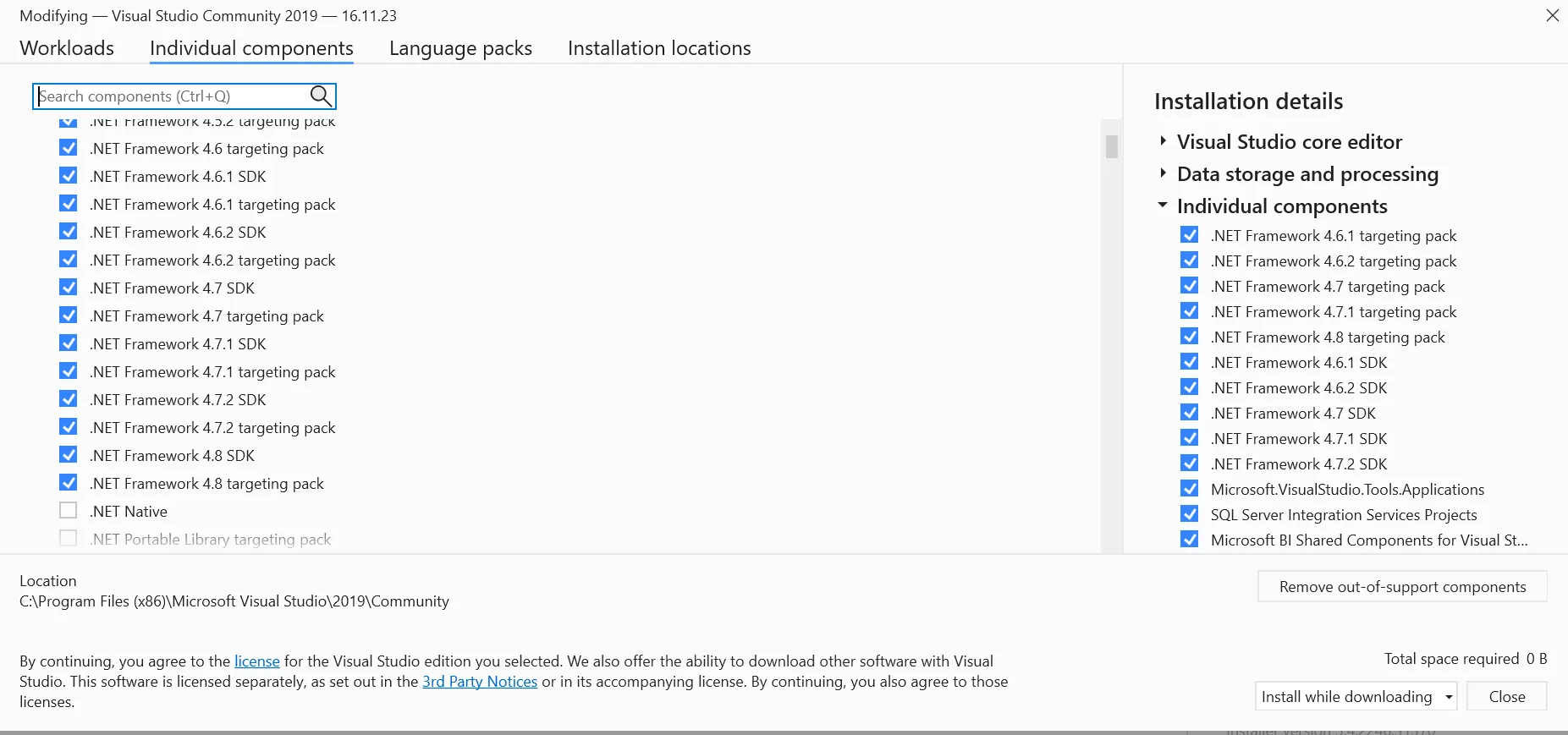Uncheck .NET Framework 4.8 SDK checkbox

click(x=69, y=455)
